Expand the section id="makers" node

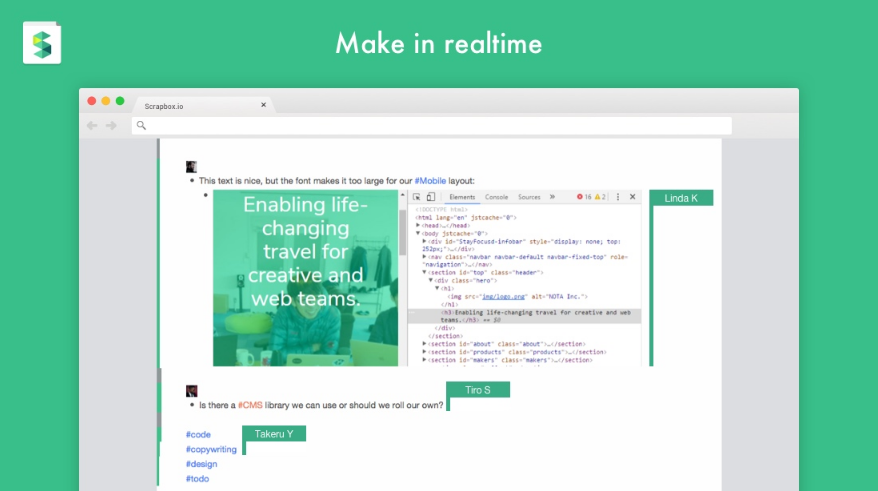[424, 360]
